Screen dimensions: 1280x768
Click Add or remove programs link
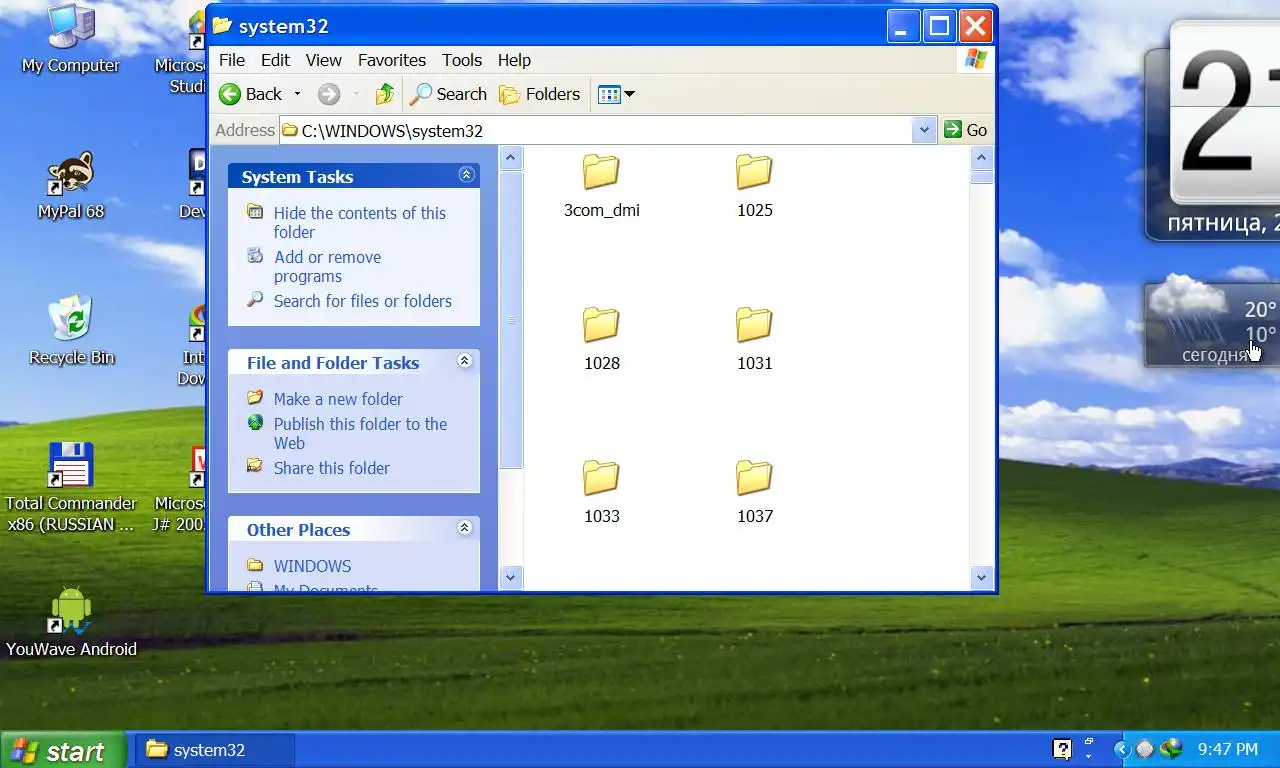[x=328, y=266]
